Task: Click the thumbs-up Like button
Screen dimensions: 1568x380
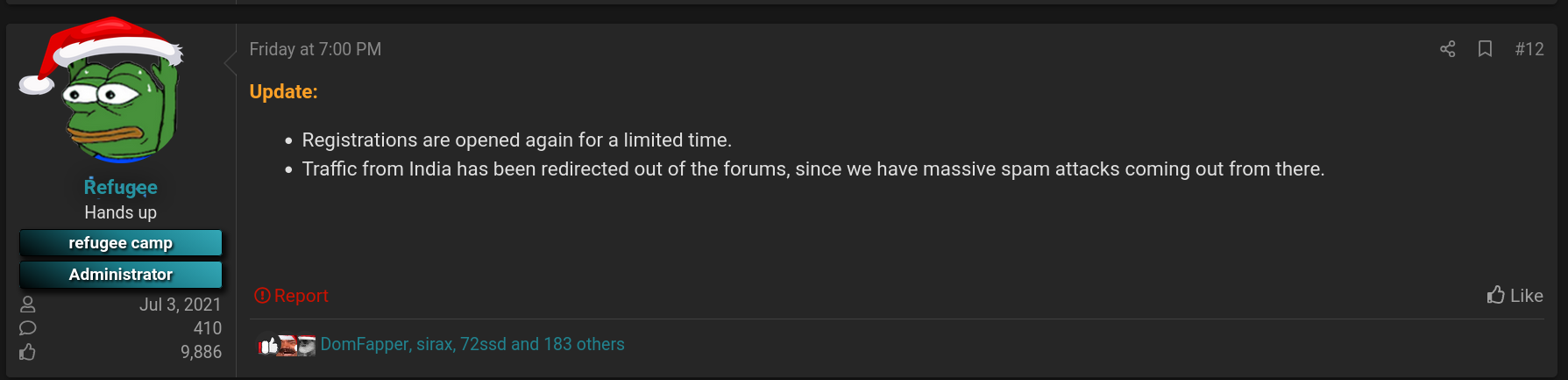Action: pos(1515,296)
